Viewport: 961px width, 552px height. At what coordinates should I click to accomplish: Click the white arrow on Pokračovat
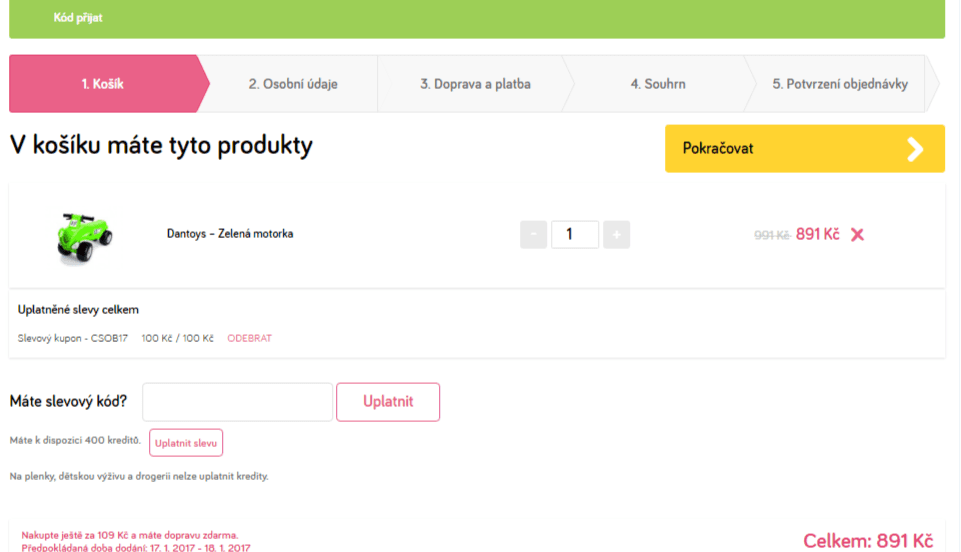click(915, 149)
